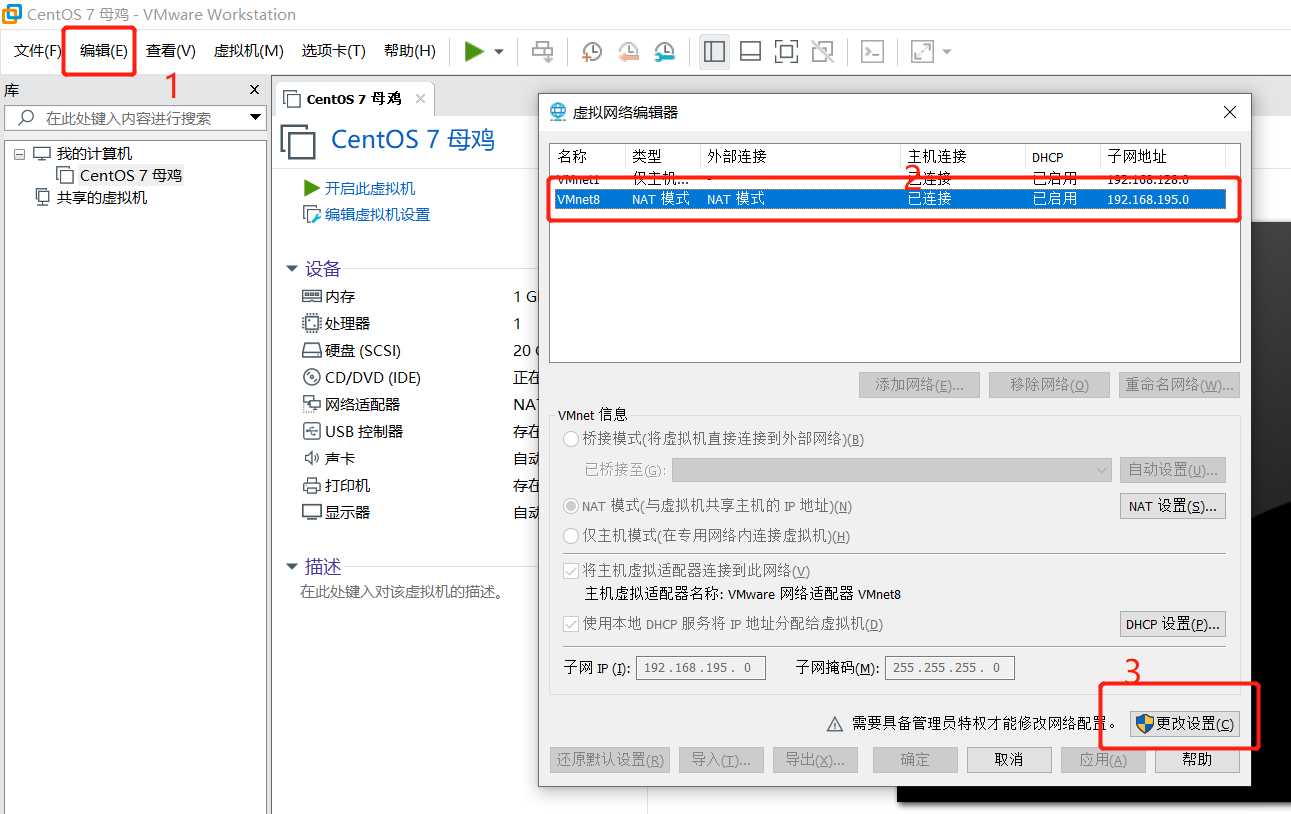Click the 内存 memory device icon
This screenshot has height=814, width=1291.
[x=311, y=297]
